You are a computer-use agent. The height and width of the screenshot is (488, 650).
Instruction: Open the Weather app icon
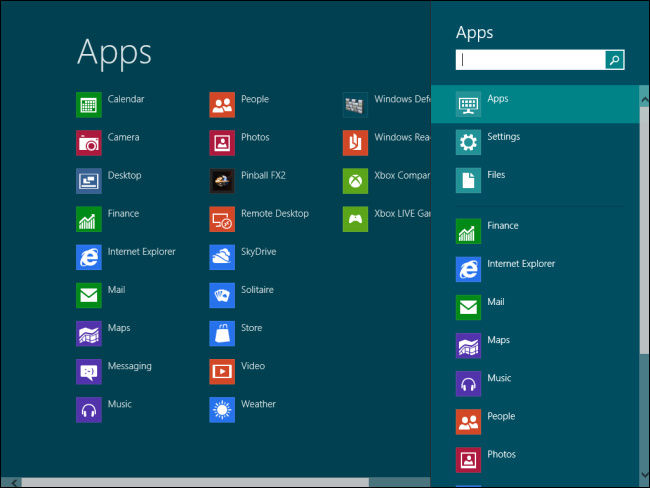[222, 410]
